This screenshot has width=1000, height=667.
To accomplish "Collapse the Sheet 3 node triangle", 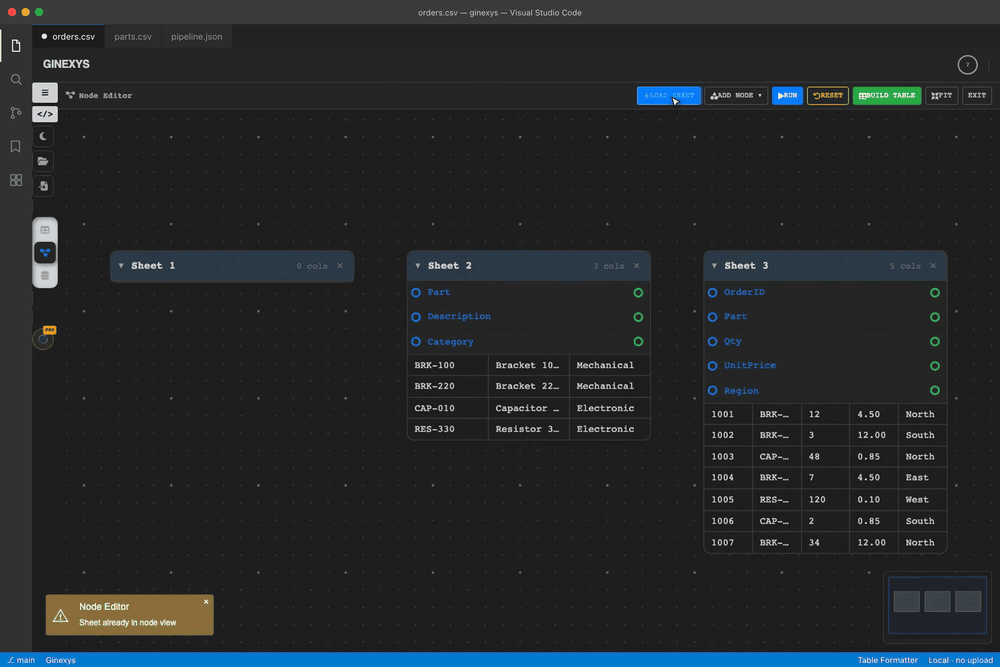I will tap(714, 266).
